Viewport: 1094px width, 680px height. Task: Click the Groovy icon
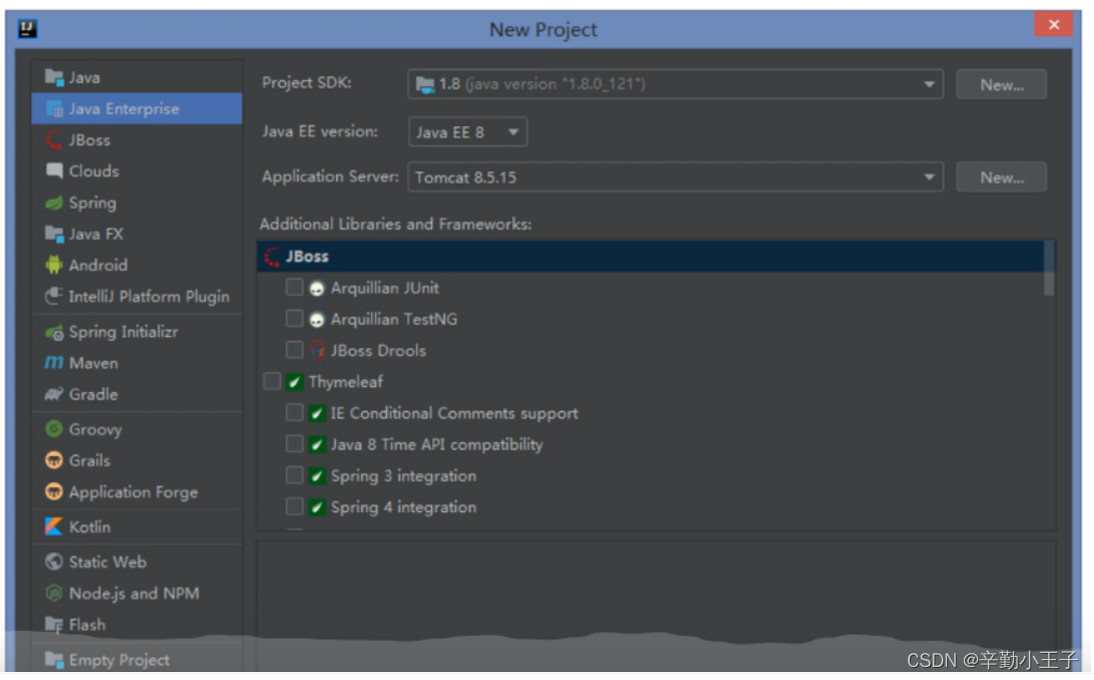coord(54,429)
